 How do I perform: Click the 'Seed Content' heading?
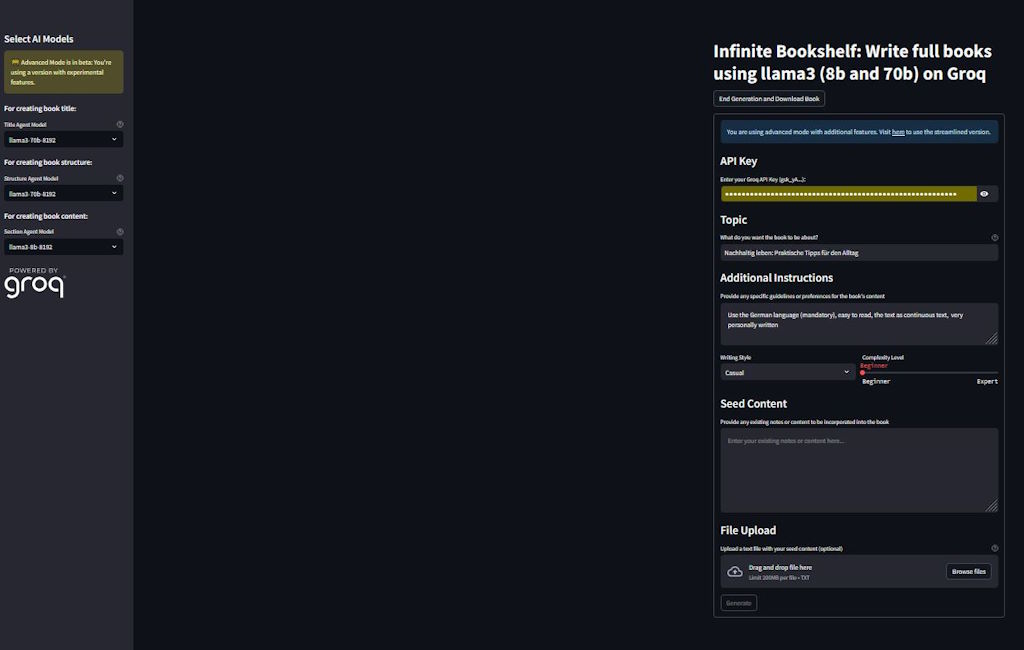point(753,404)
